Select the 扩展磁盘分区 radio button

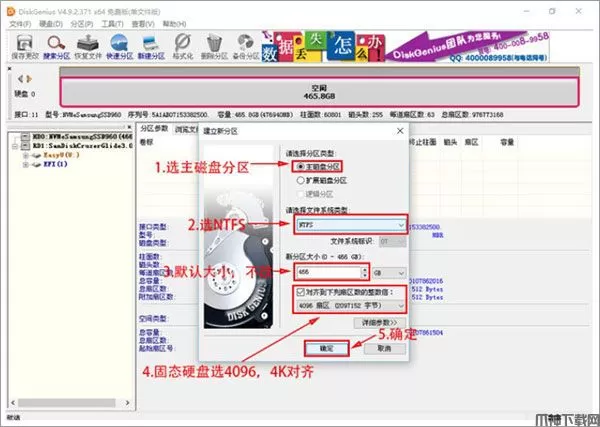pos(301,180)
